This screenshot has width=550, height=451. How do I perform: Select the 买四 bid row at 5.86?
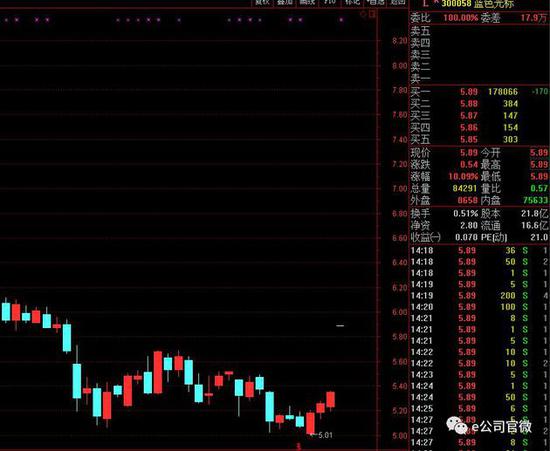point(479,128)
